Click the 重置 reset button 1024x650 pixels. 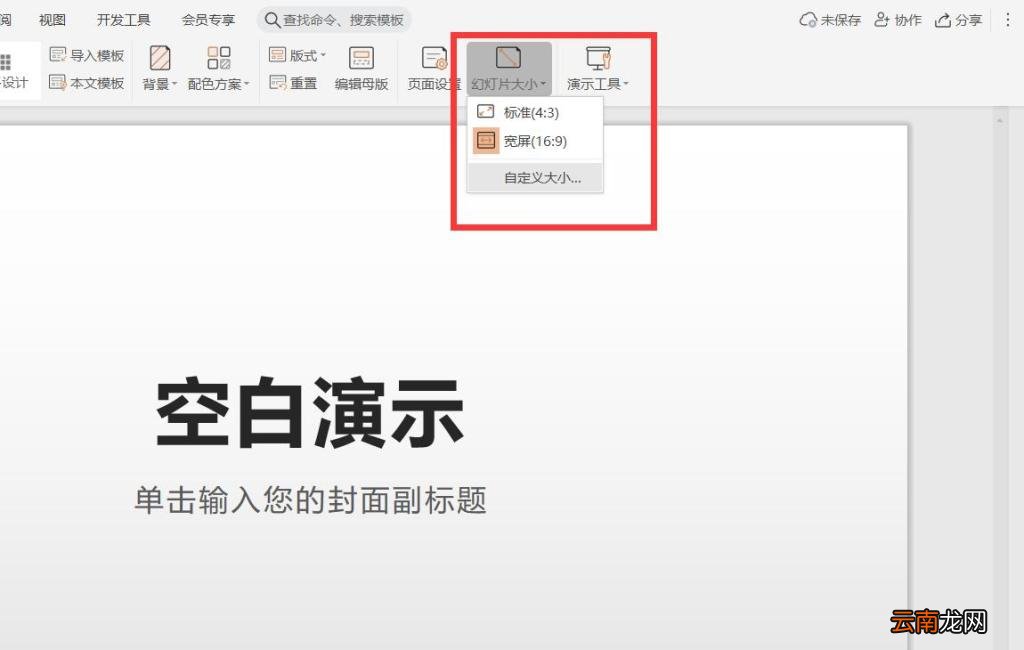(293, 83)
